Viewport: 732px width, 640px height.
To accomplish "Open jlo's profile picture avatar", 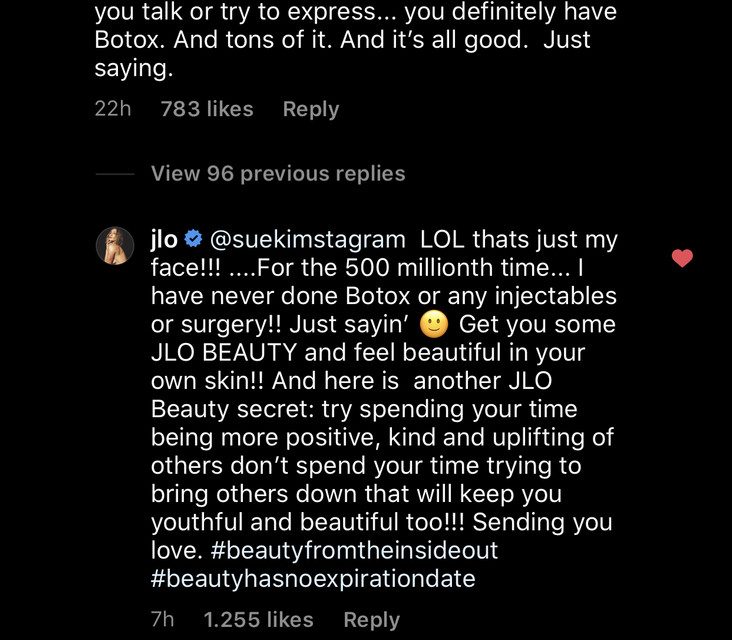I will point(115,245).
